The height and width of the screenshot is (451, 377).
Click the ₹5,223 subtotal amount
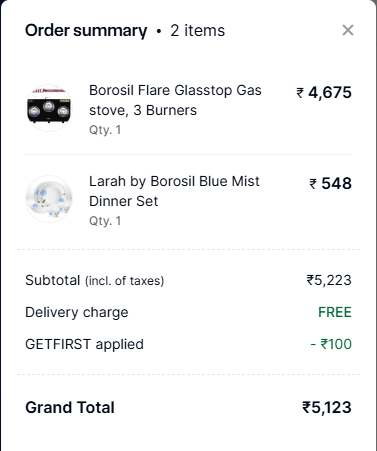point(329,280)
